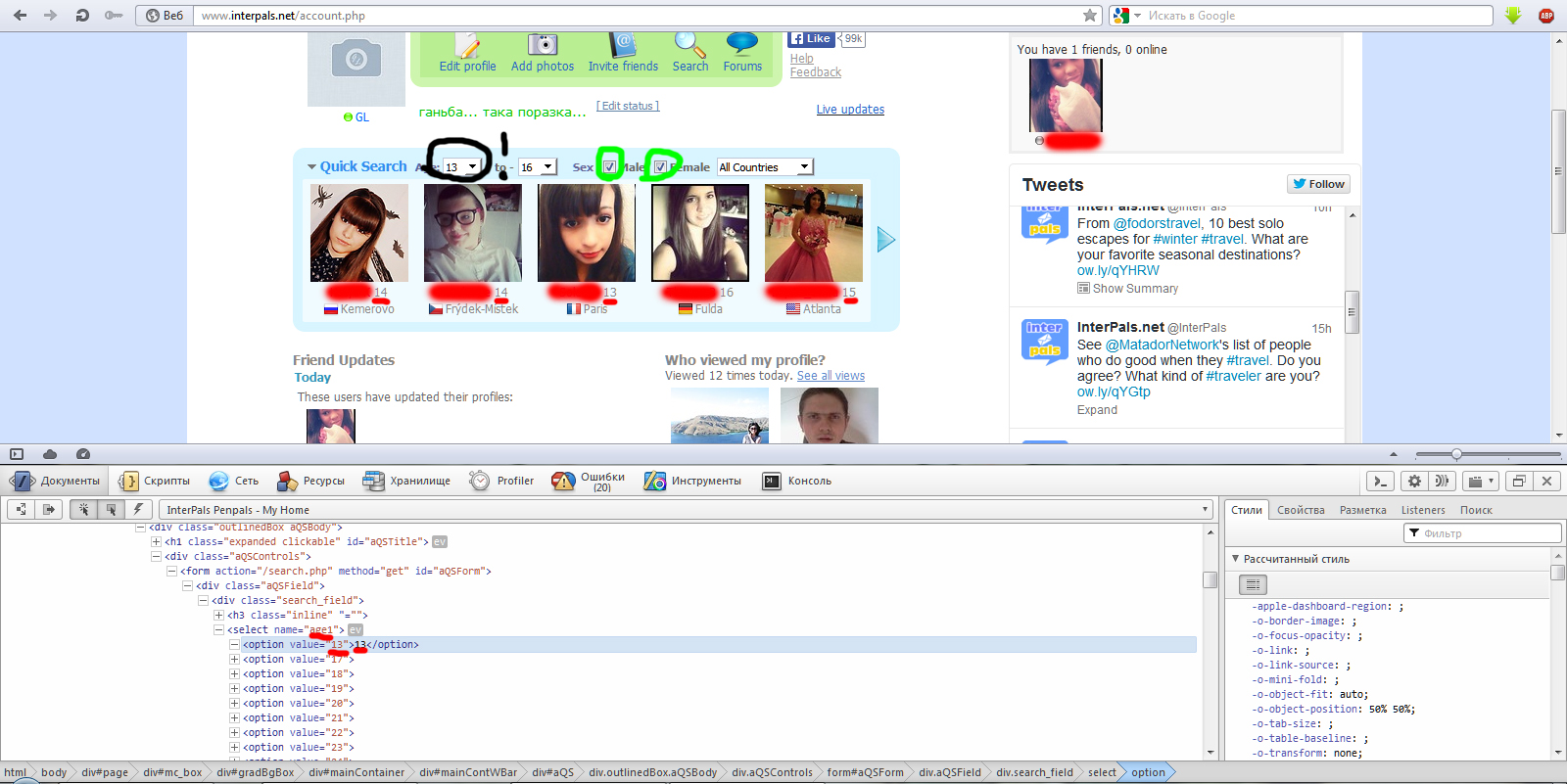Click See all views link
This screenshot has width=1567, height=784.
(x=831, y=376)
